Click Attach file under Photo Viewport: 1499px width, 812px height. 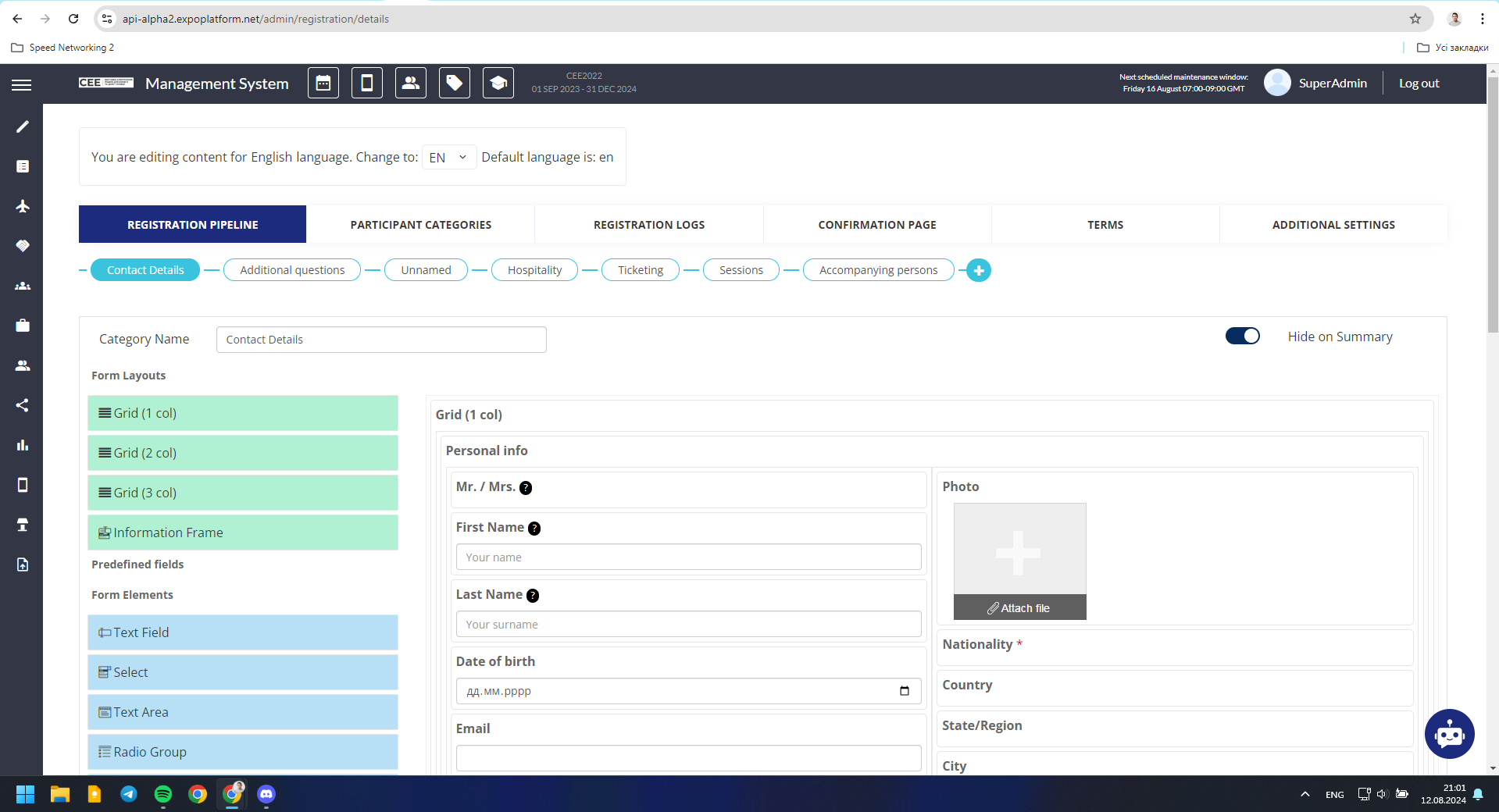[x=1019, y=607]
